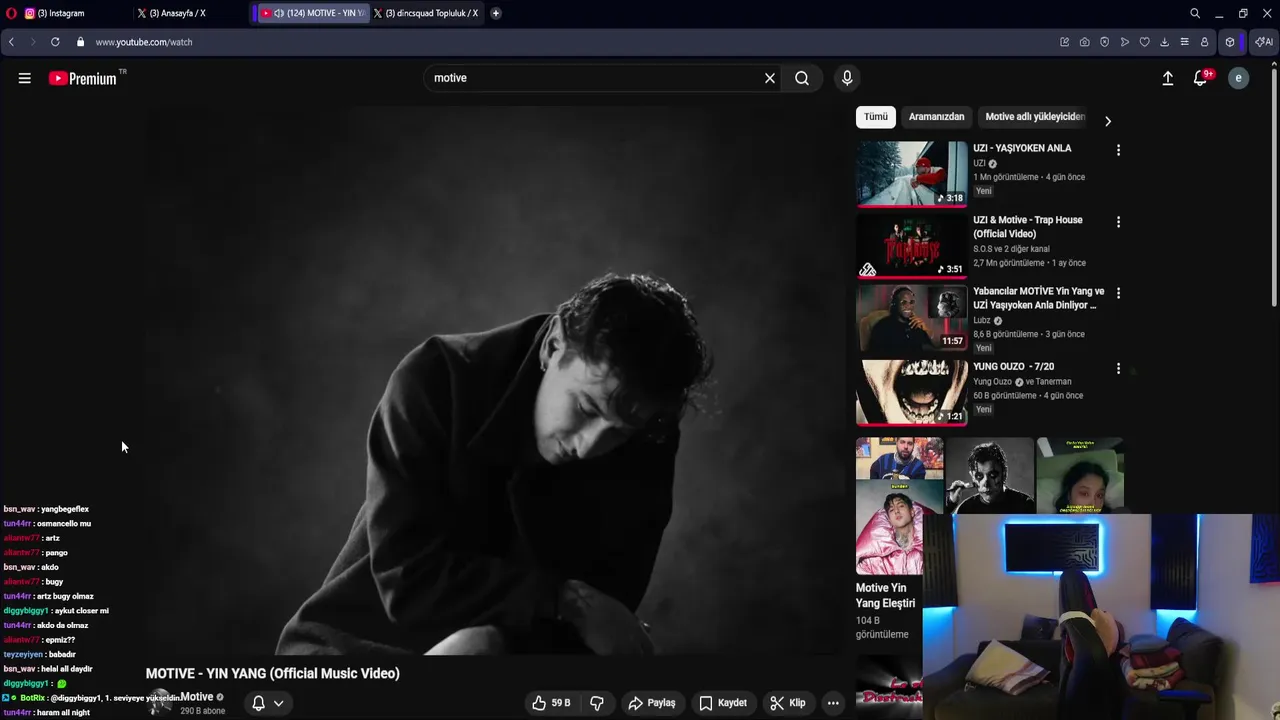The height and width of the screenshot is (720, 1280).
Task: Go to YouTube Premium home logo
Action: [x=83, y=78]
